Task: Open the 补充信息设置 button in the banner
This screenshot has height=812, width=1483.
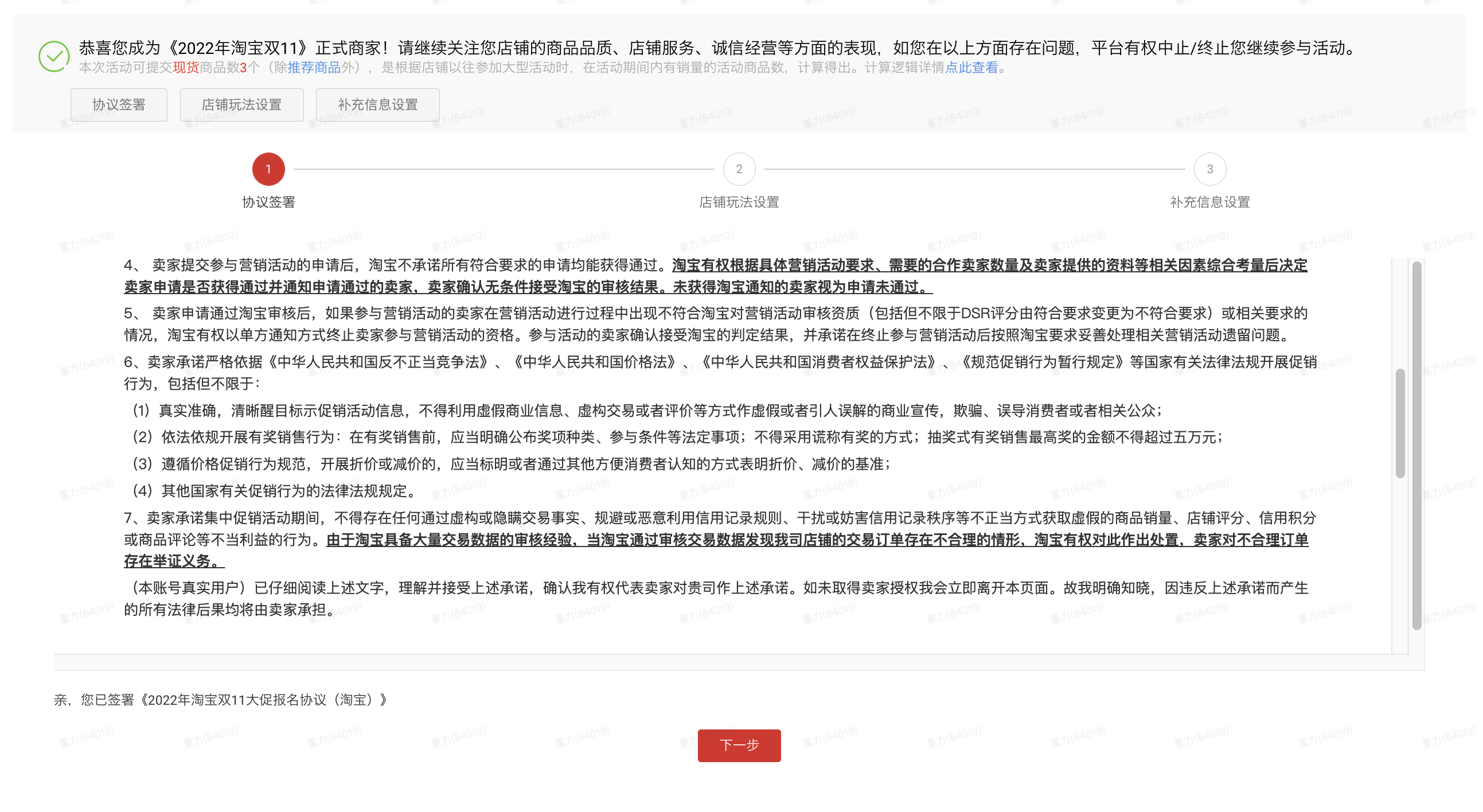Action: (x=378, y=105)
